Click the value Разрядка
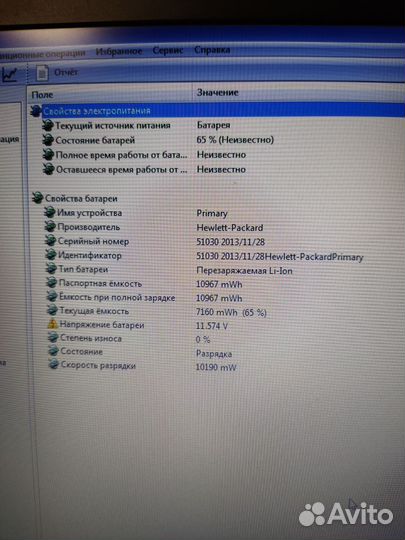 [x=214, y=354]
